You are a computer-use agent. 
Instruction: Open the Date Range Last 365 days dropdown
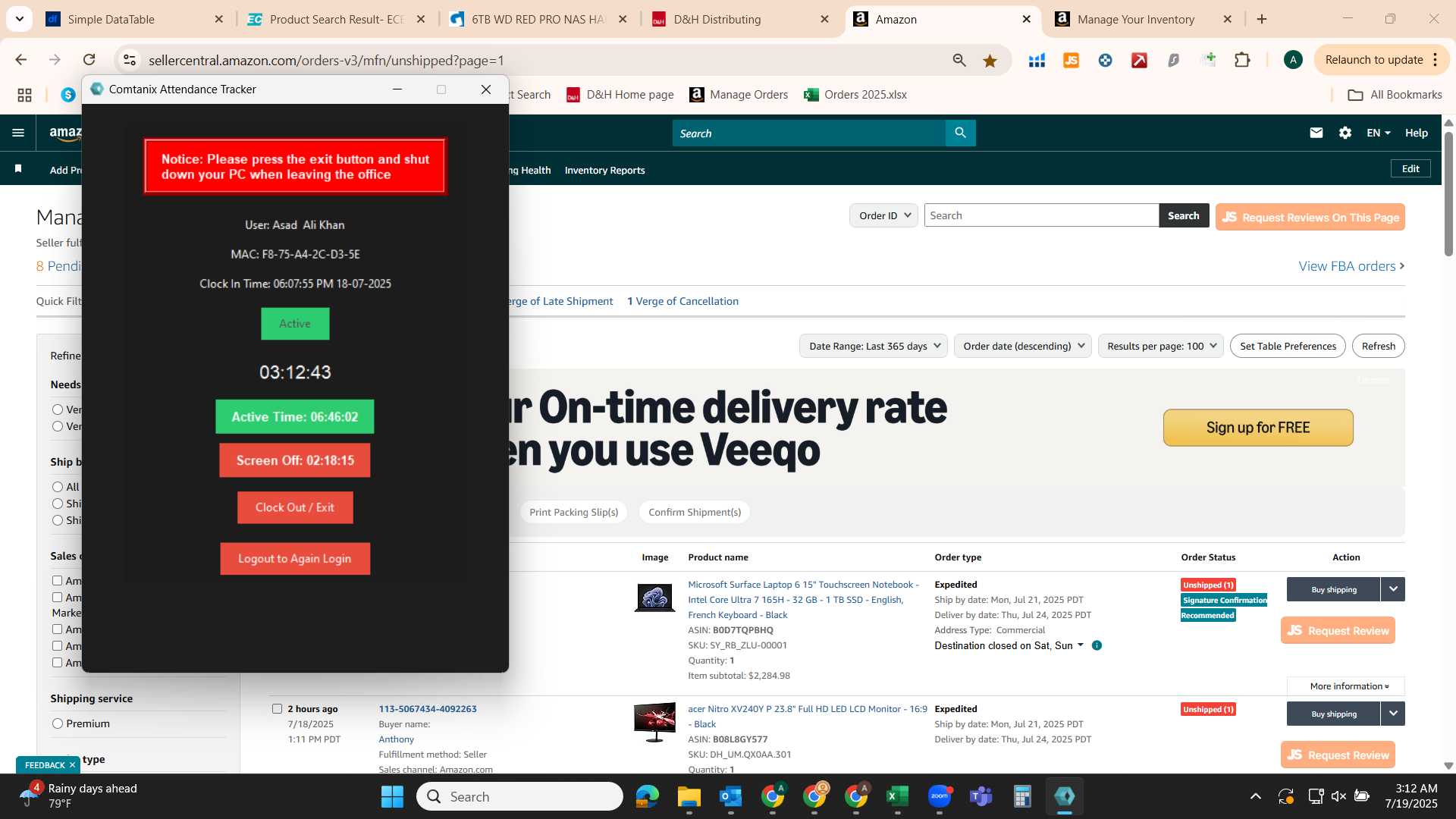coord(874,346)
